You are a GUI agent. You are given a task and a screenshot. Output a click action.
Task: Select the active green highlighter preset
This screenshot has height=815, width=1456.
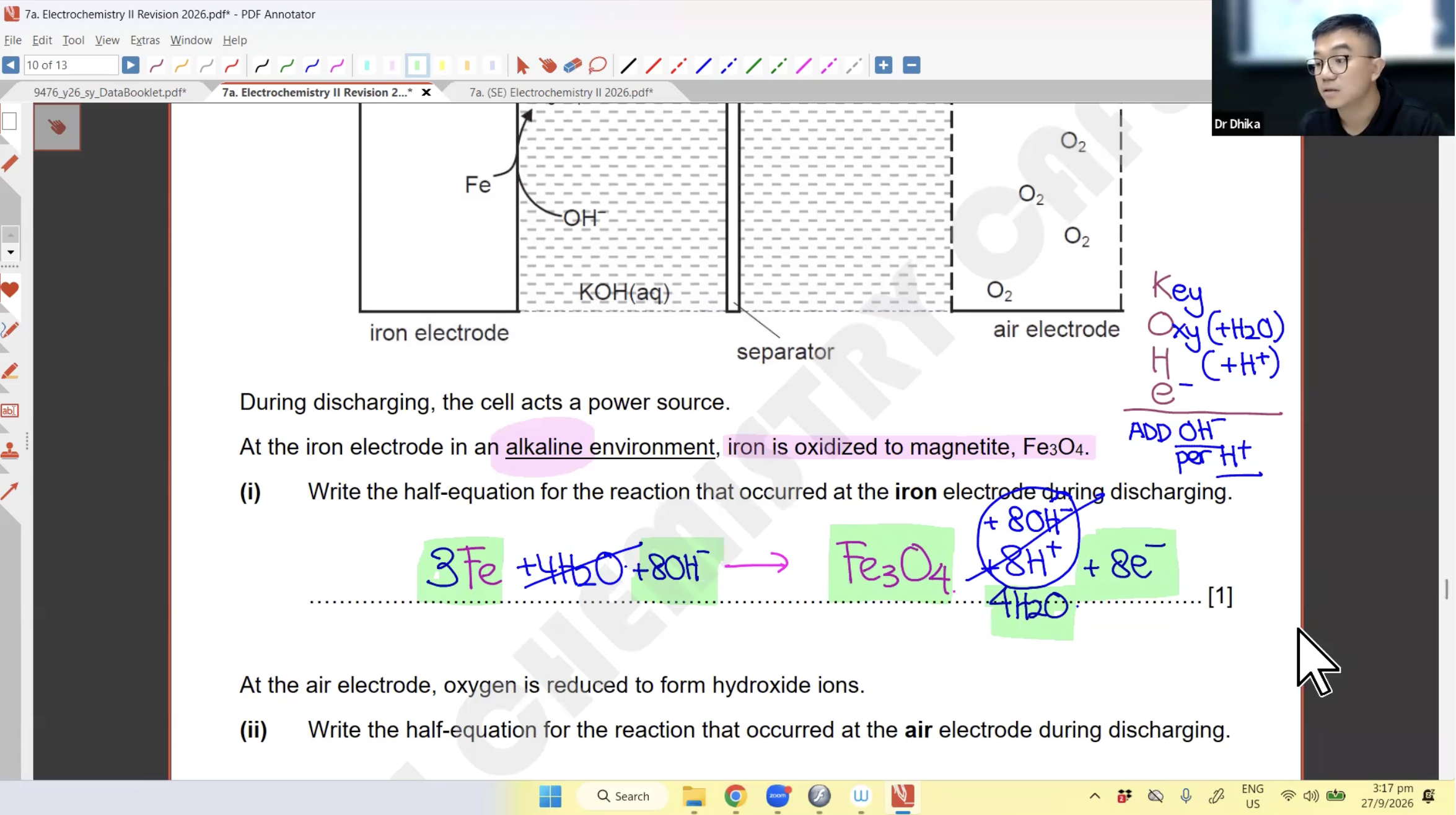(x=417, y=65)
